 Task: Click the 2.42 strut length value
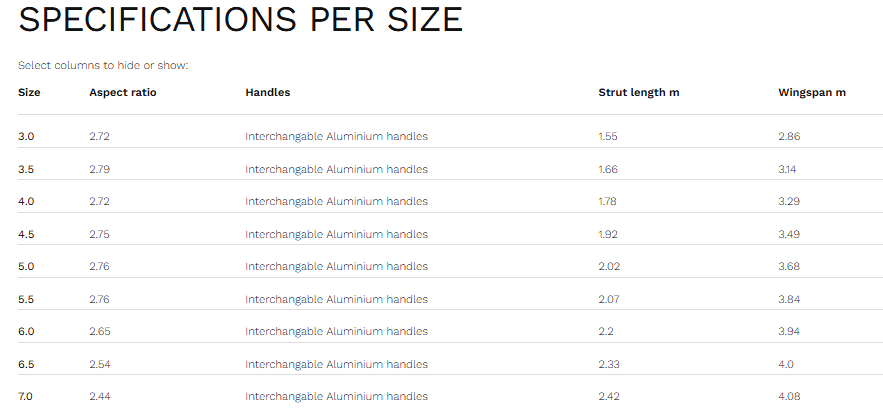(x=609, y=396)
